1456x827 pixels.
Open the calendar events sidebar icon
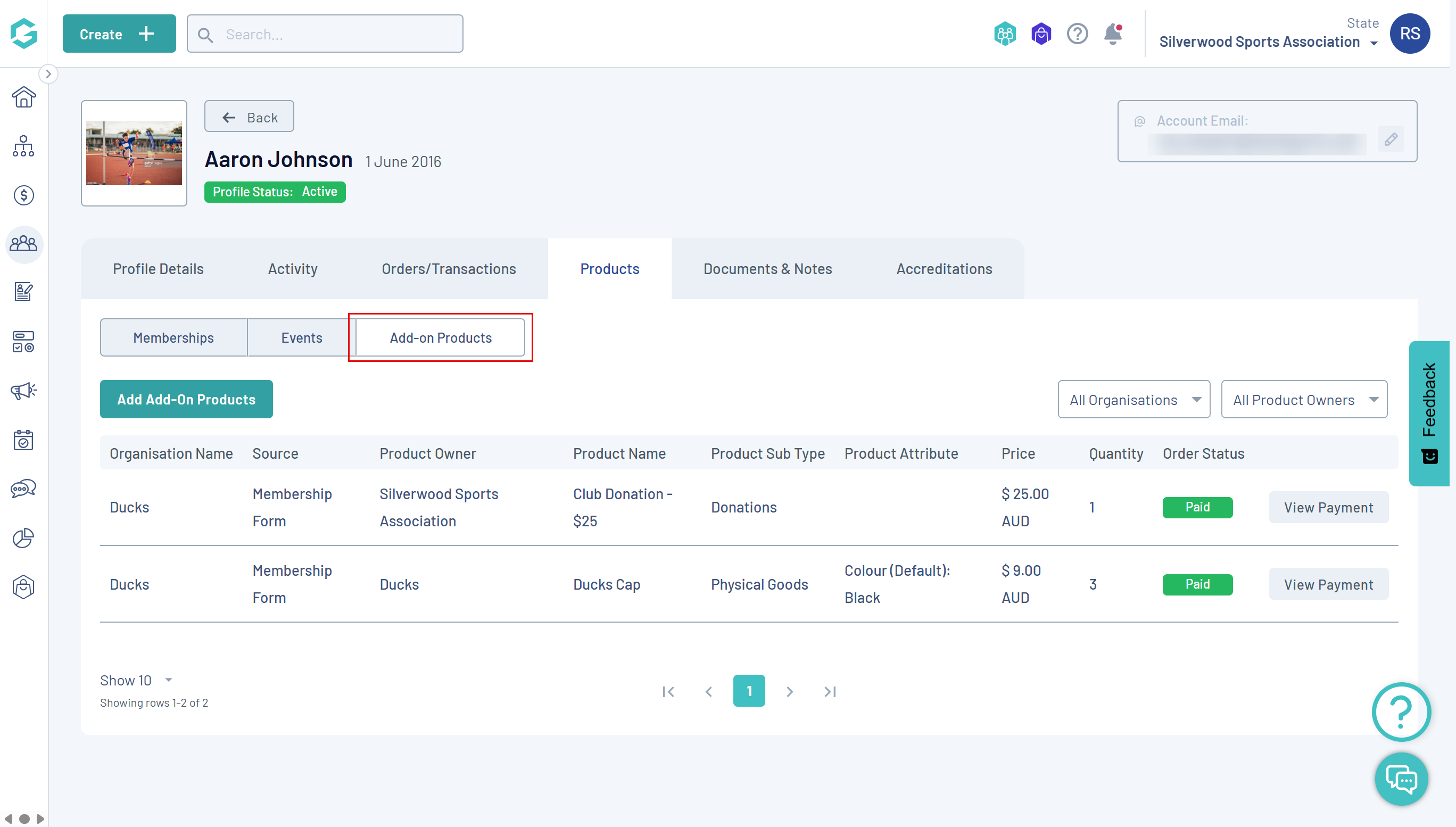click(23, 440)
